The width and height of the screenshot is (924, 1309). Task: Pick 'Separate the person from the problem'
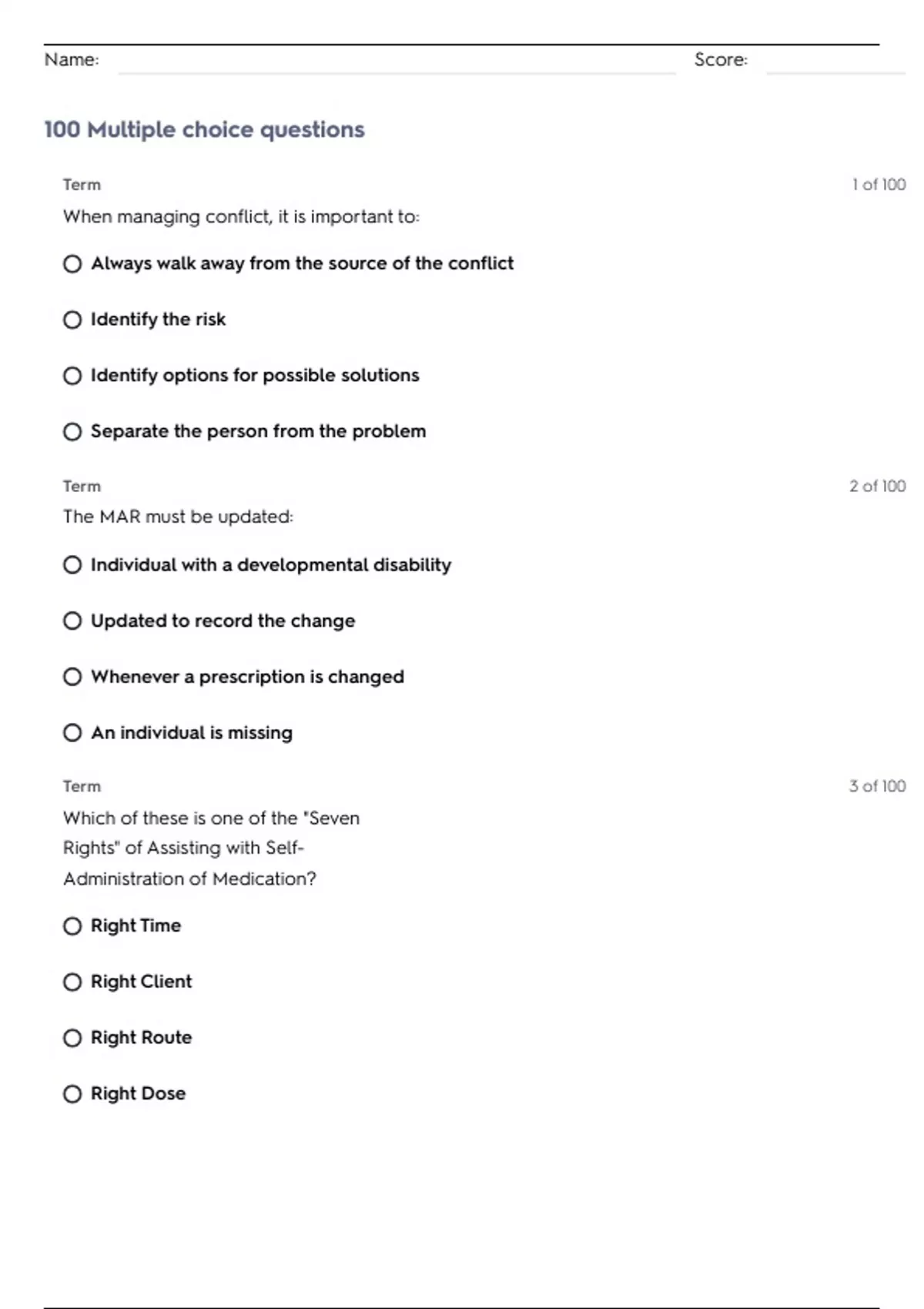pyautogui.click(x=72, y=432)
